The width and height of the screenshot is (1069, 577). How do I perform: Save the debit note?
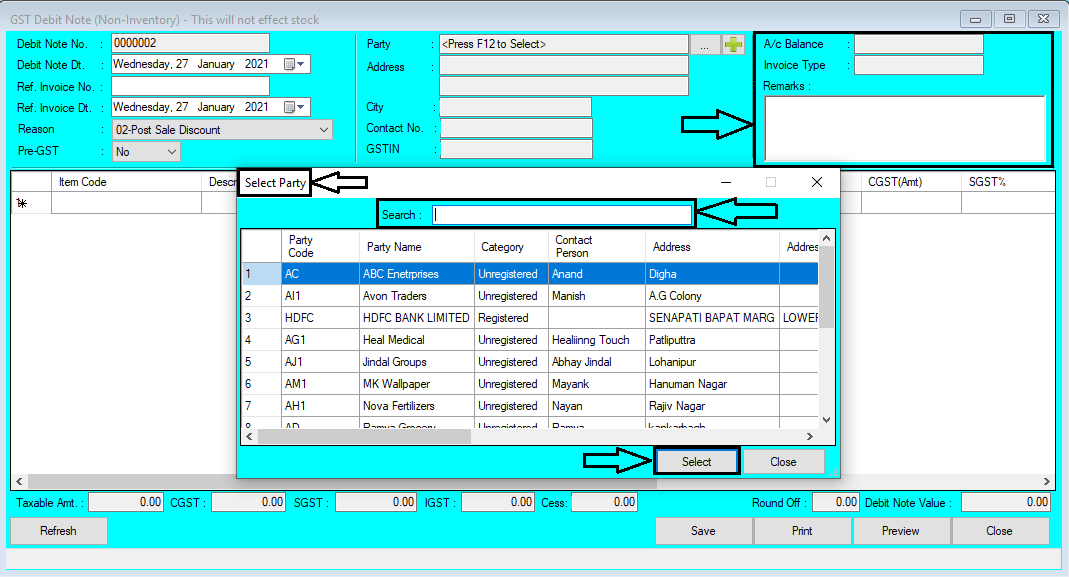(703, 531)
